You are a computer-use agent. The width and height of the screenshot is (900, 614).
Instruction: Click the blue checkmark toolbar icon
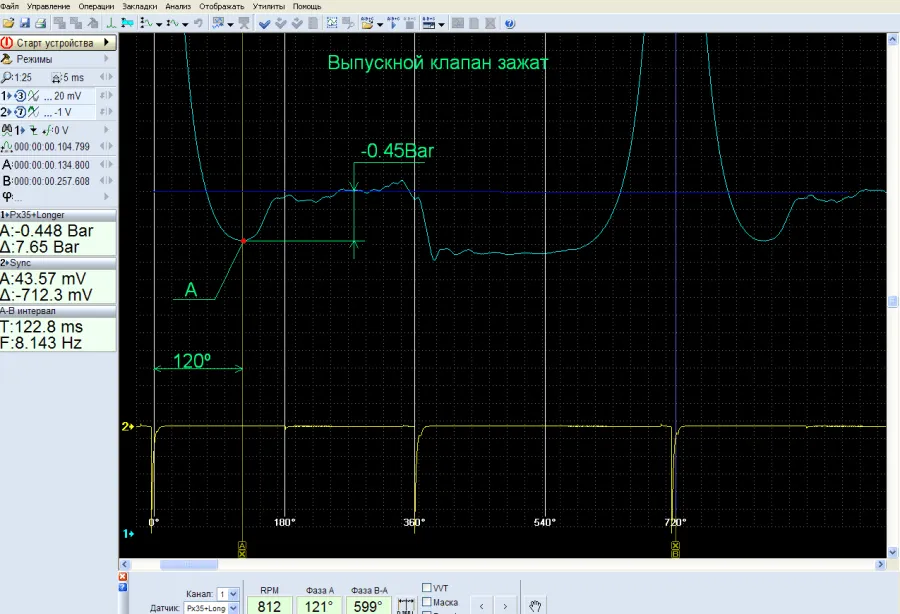[x=265, y=24]
